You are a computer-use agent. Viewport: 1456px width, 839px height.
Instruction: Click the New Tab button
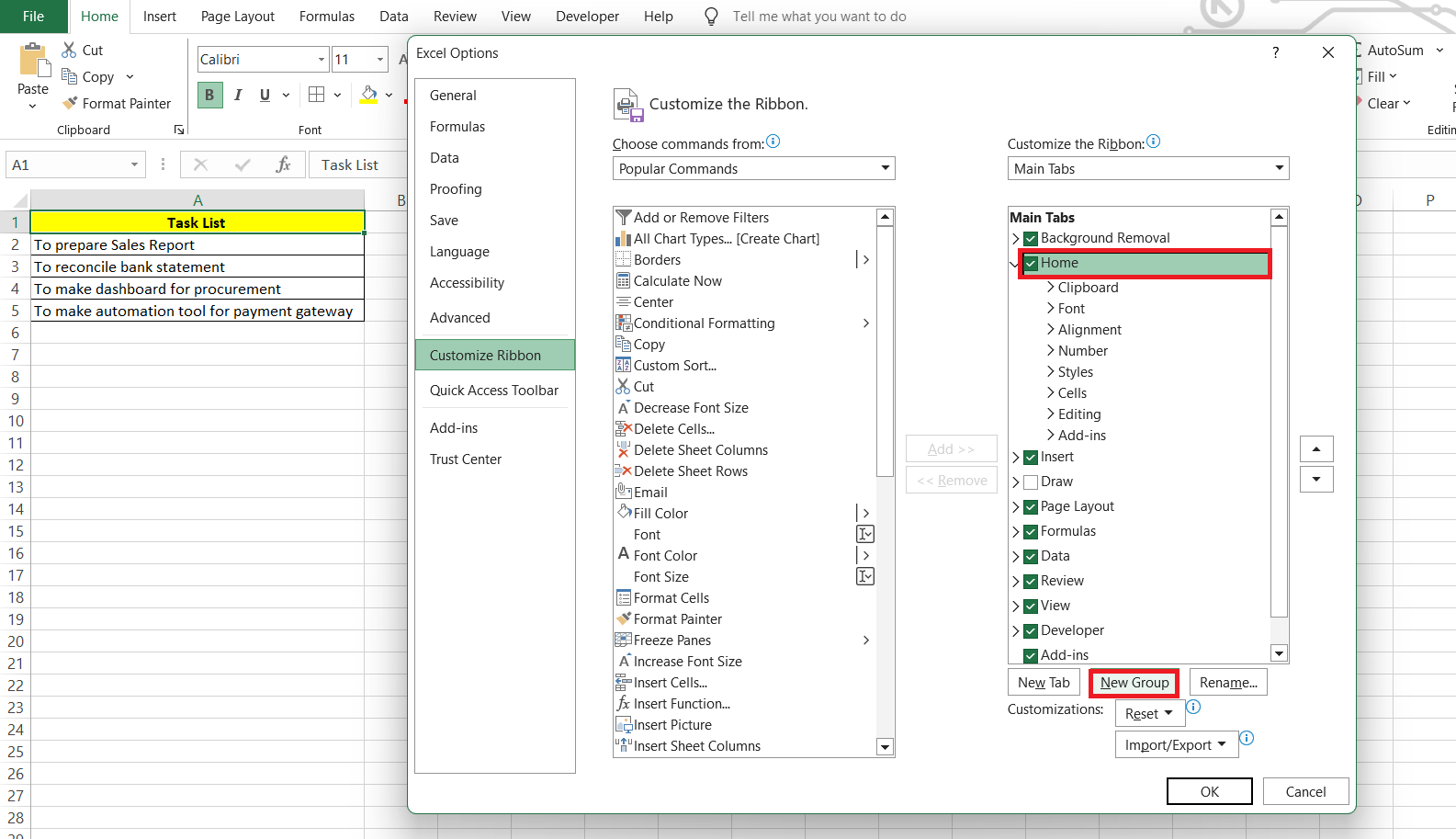coord(1044,683)
